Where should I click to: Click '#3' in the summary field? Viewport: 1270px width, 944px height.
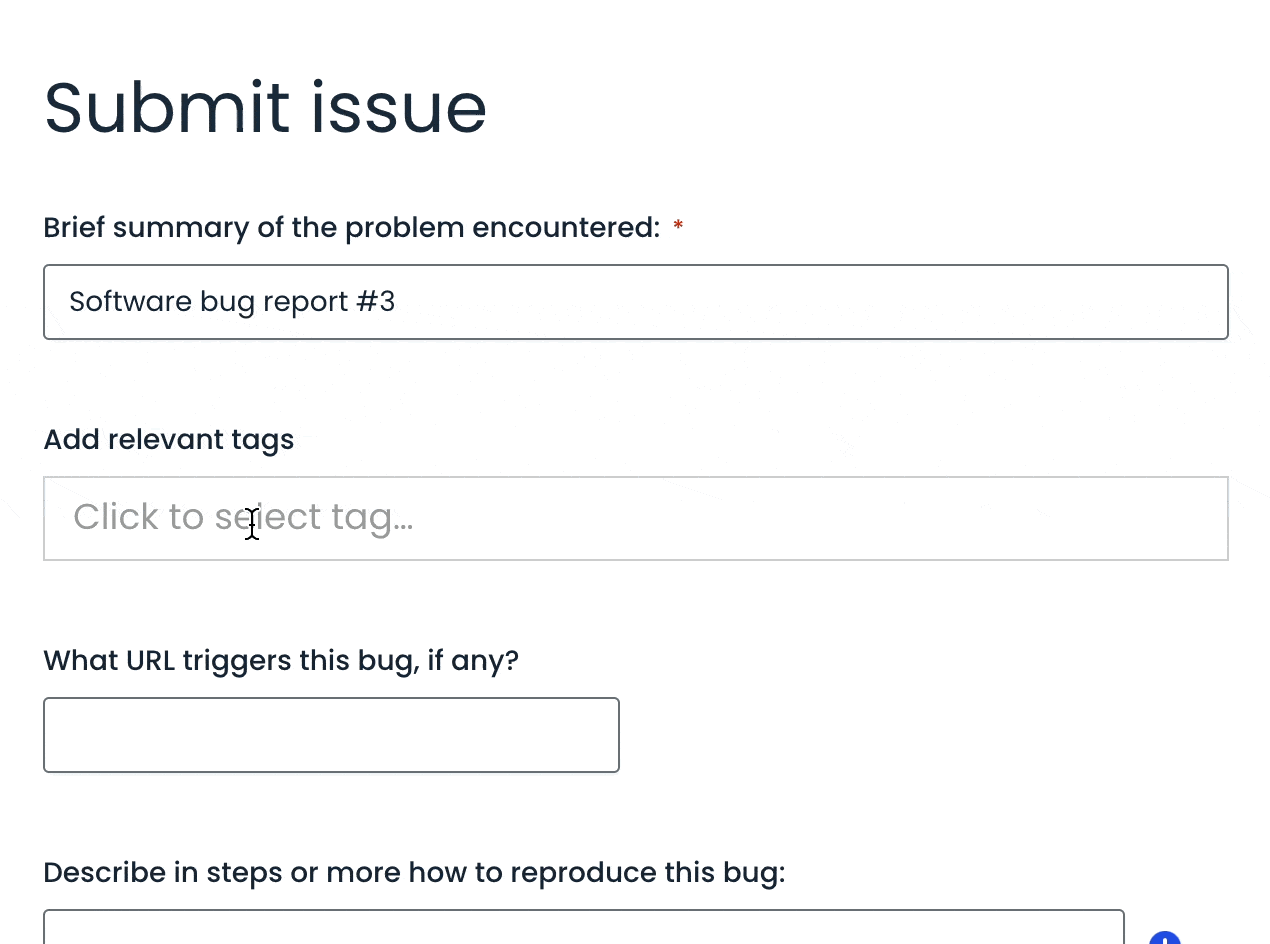[x=375, y=302]
